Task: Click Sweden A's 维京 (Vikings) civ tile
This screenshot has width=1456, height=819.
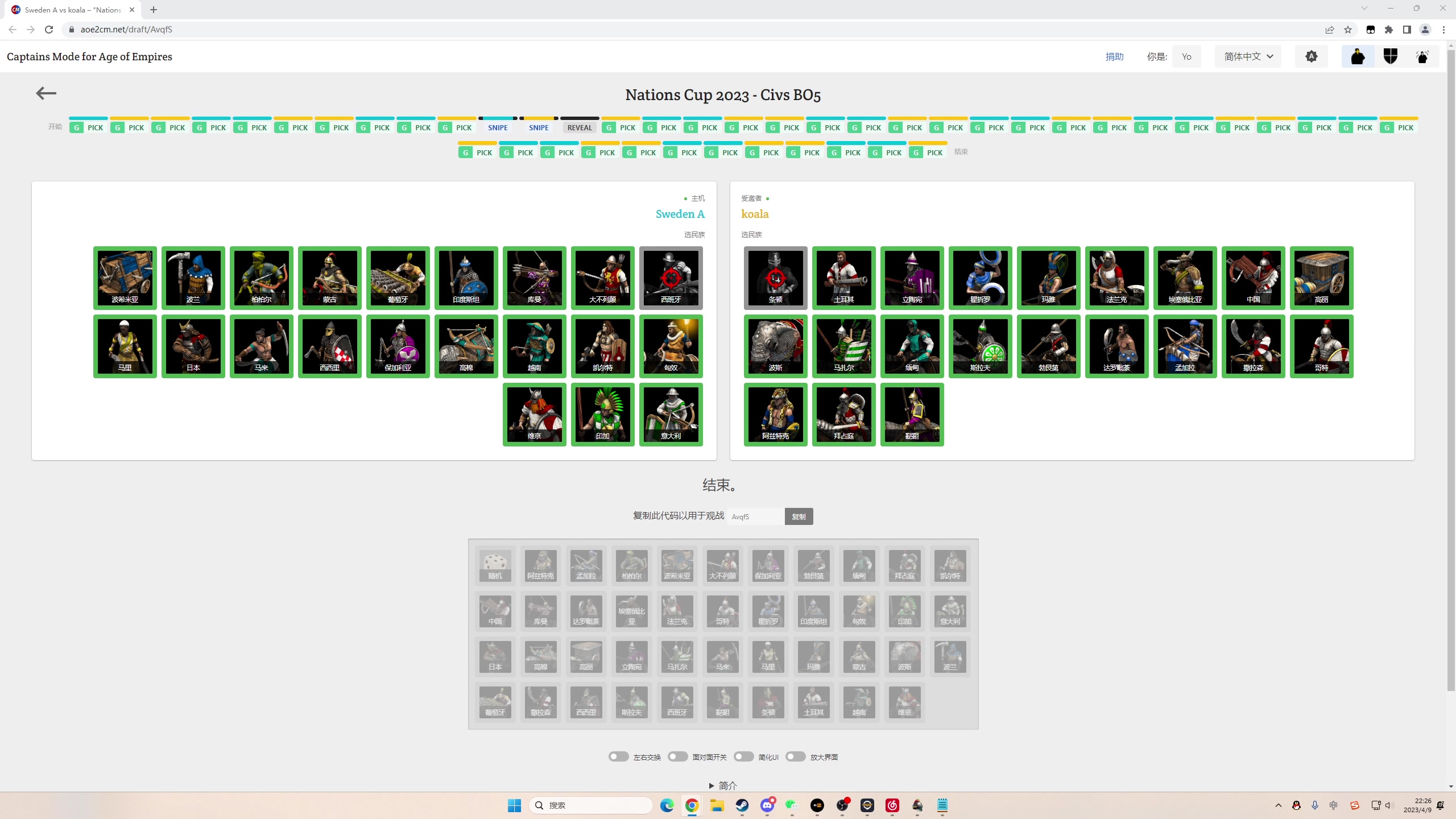Action: point(534,414)
